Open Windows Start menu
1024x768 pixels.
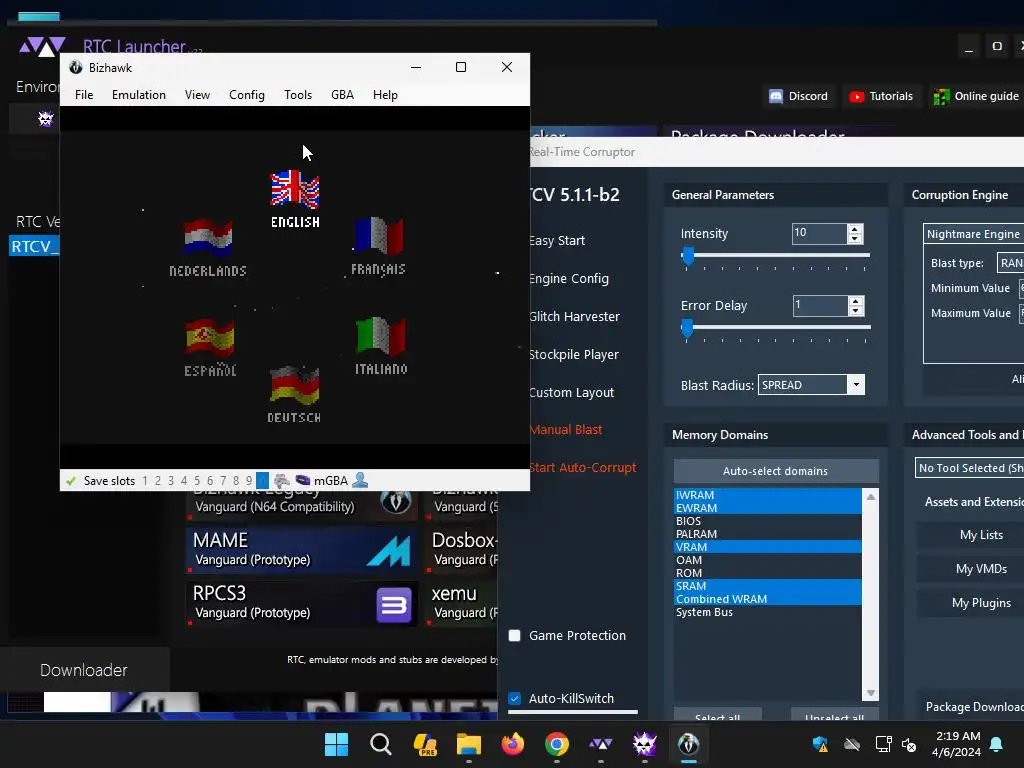[x=336, y=744]
